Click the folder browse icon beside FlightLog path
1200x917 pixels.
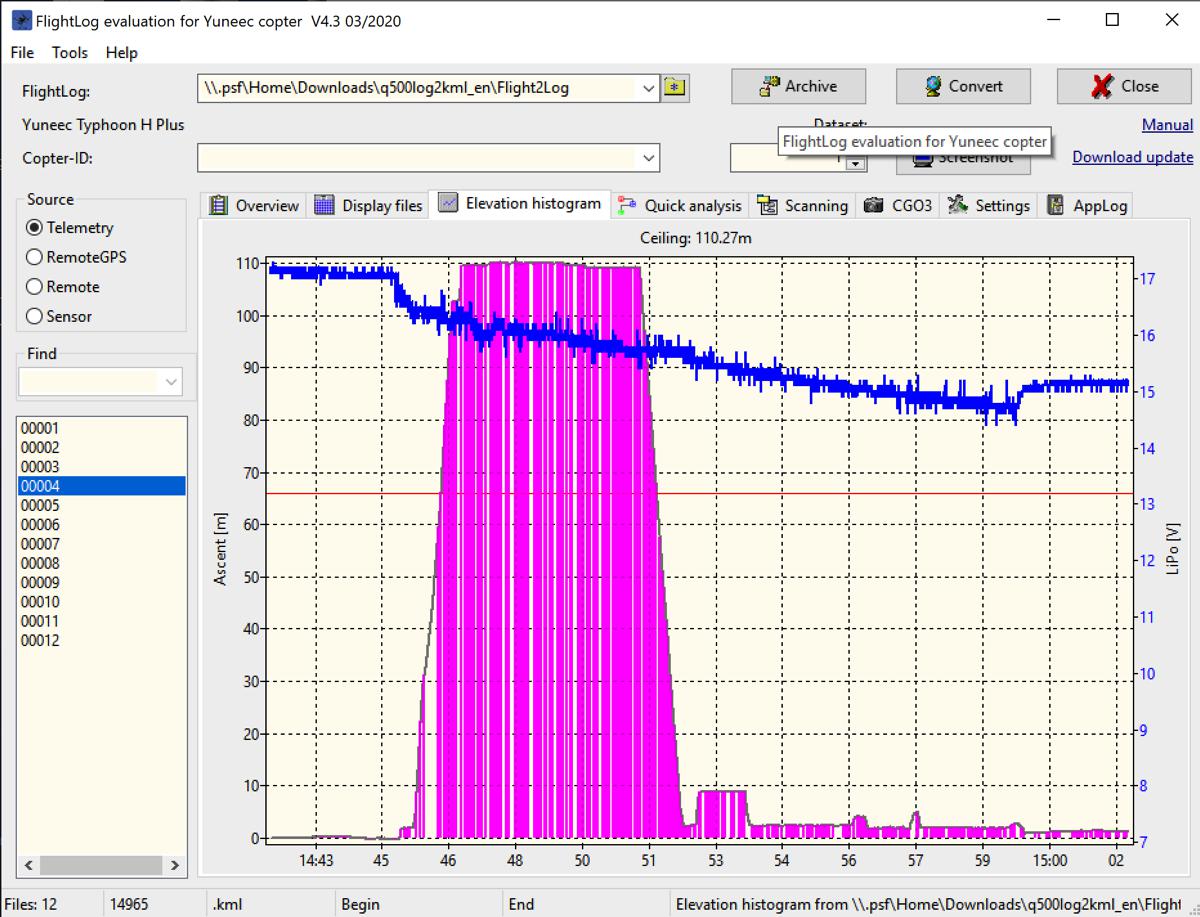pos(676,88)
